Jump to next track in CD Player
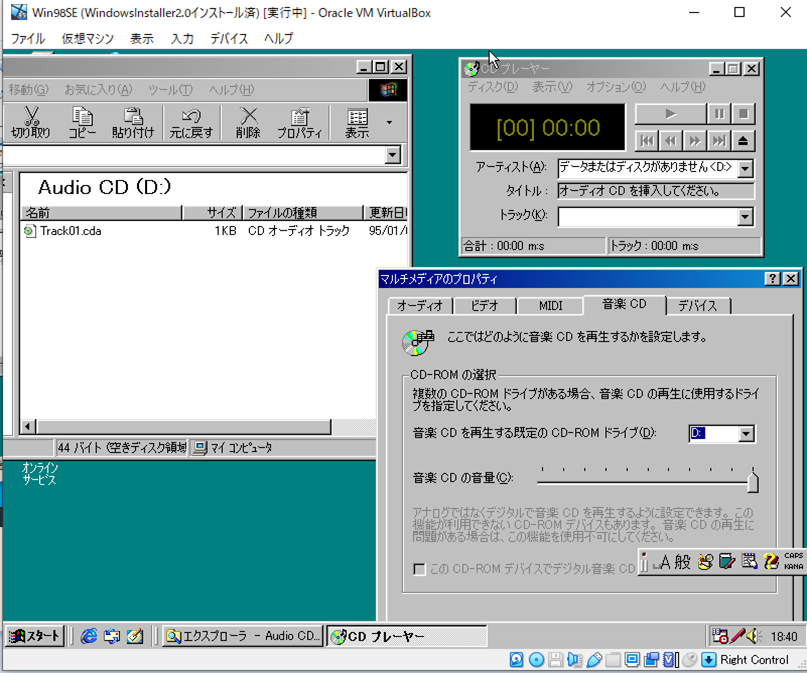This screenshot has width=807, height=673. tap(718, 140)
